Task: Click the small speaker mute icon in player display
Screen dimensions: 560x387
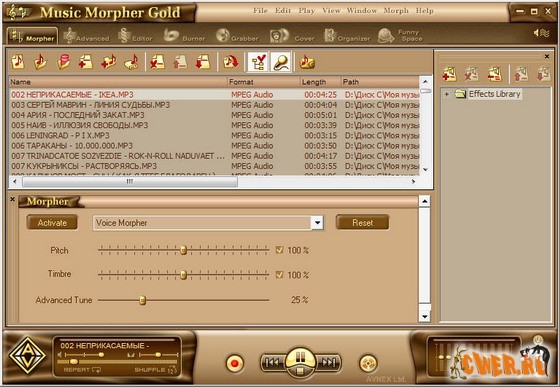Action: pyautogui.click(x=60, y=355)
